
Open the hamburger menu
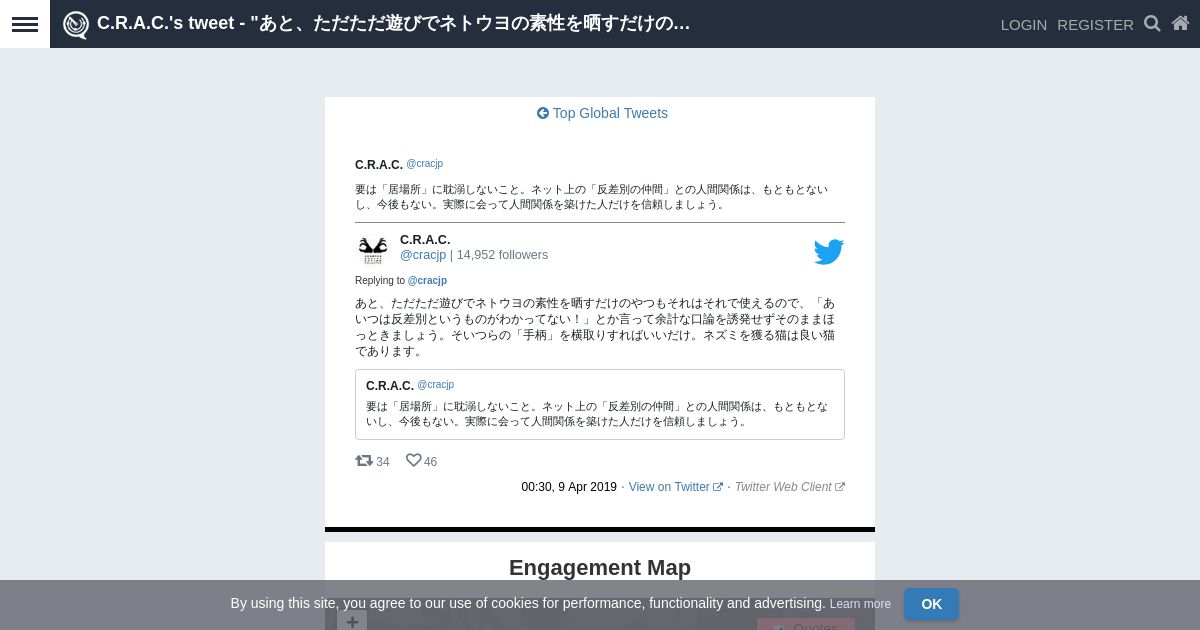coord(25,24)
